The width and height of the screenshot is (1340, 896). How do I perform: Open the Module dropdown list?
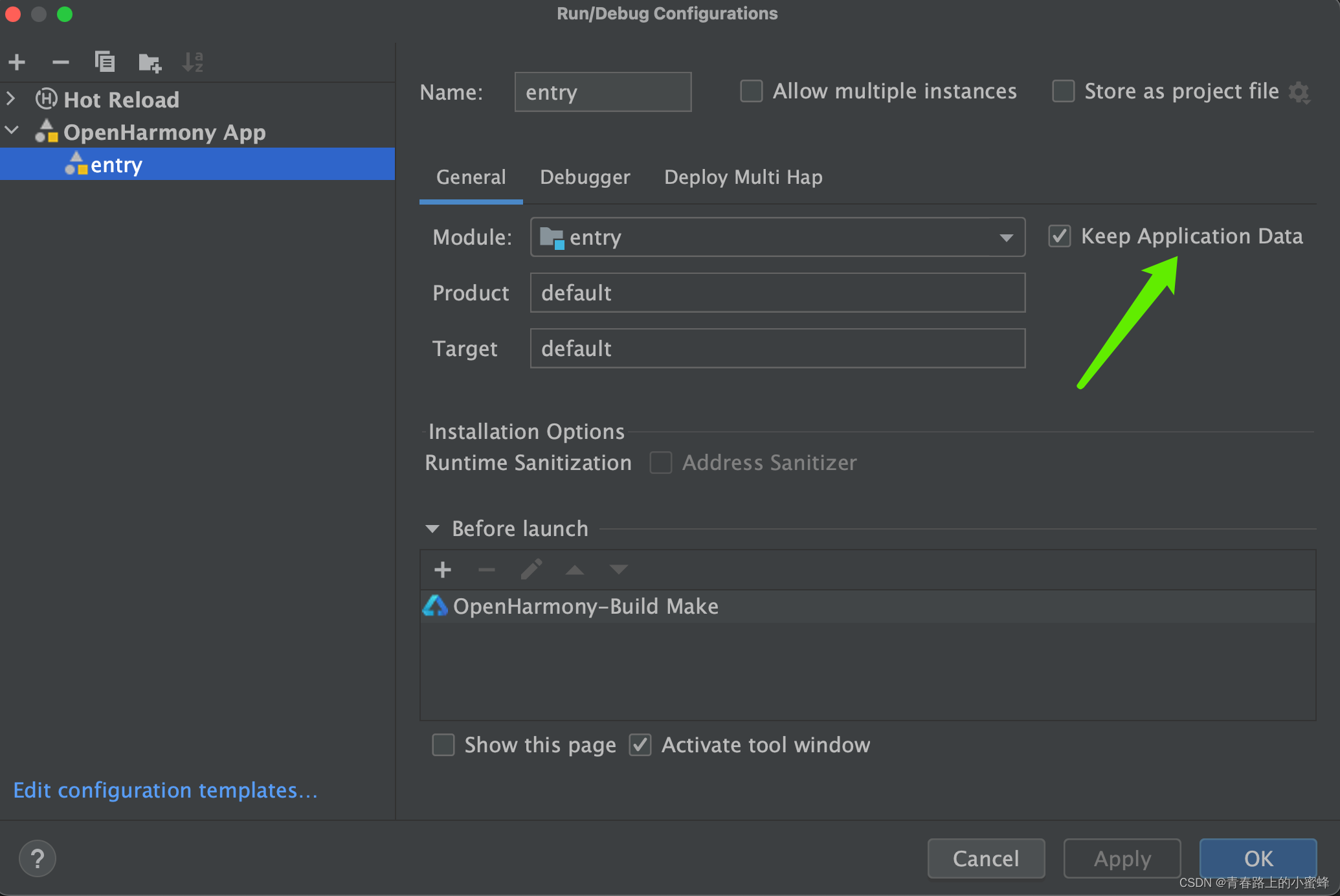pyautogui.click(x=1006, y=238)
